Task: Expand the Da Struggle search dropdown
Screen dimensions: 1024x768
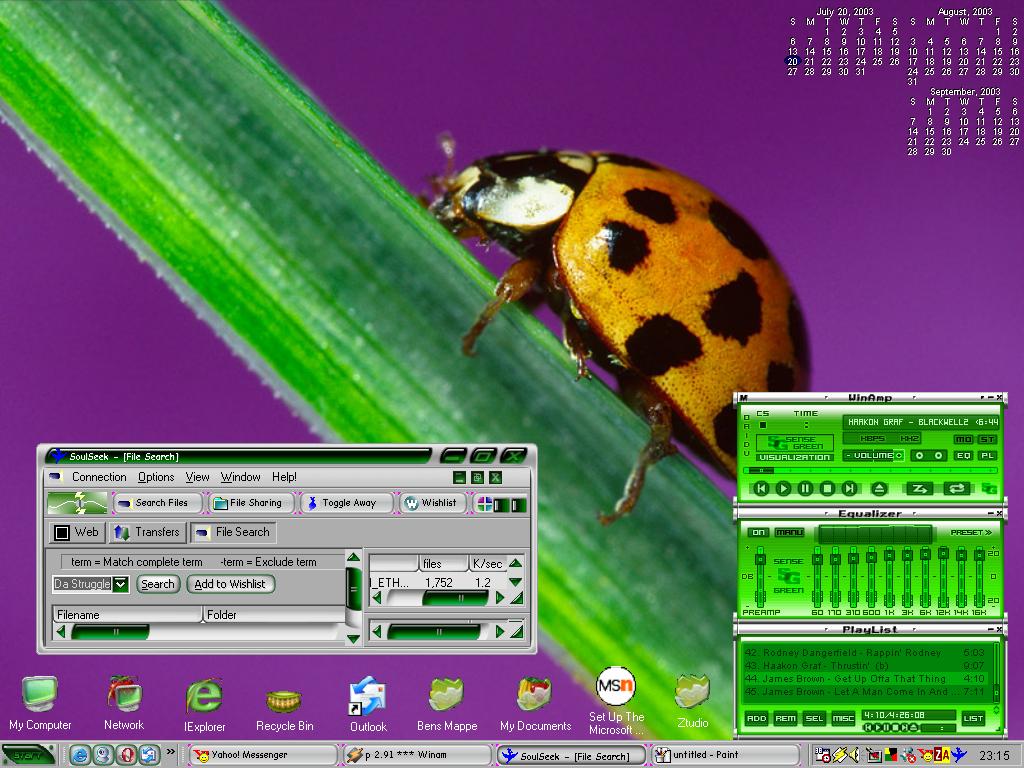Action: [x=120, y=584]
